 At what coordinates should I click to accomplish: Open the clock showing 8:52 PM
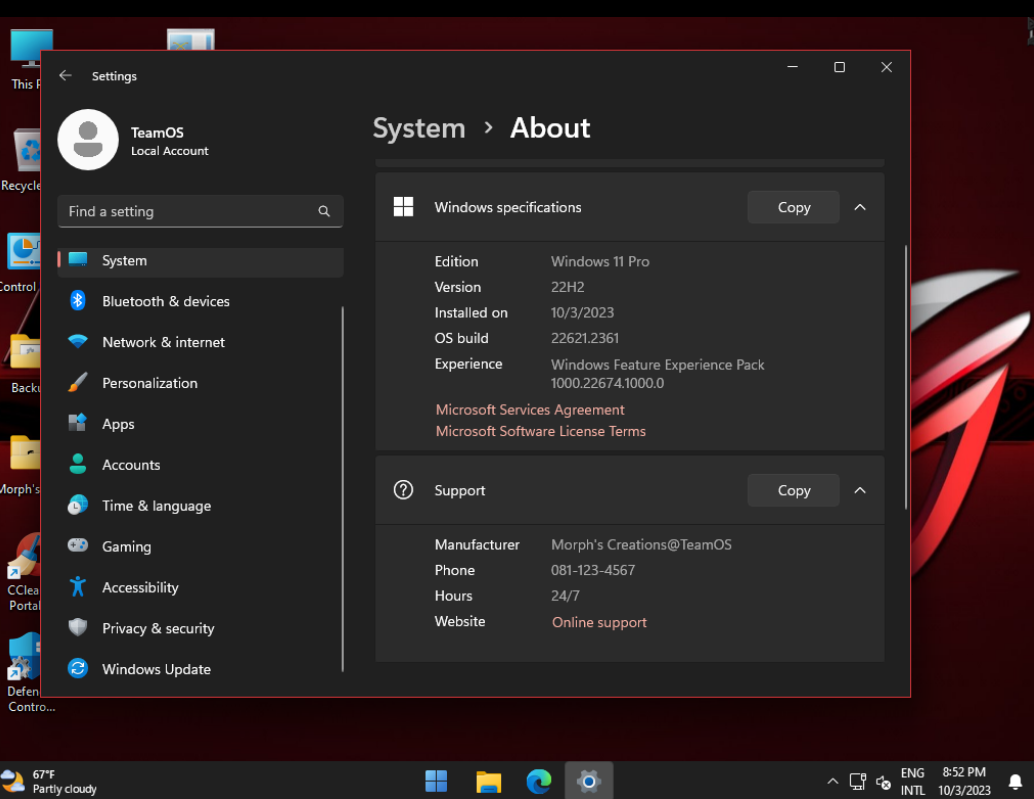pos(964,782)
